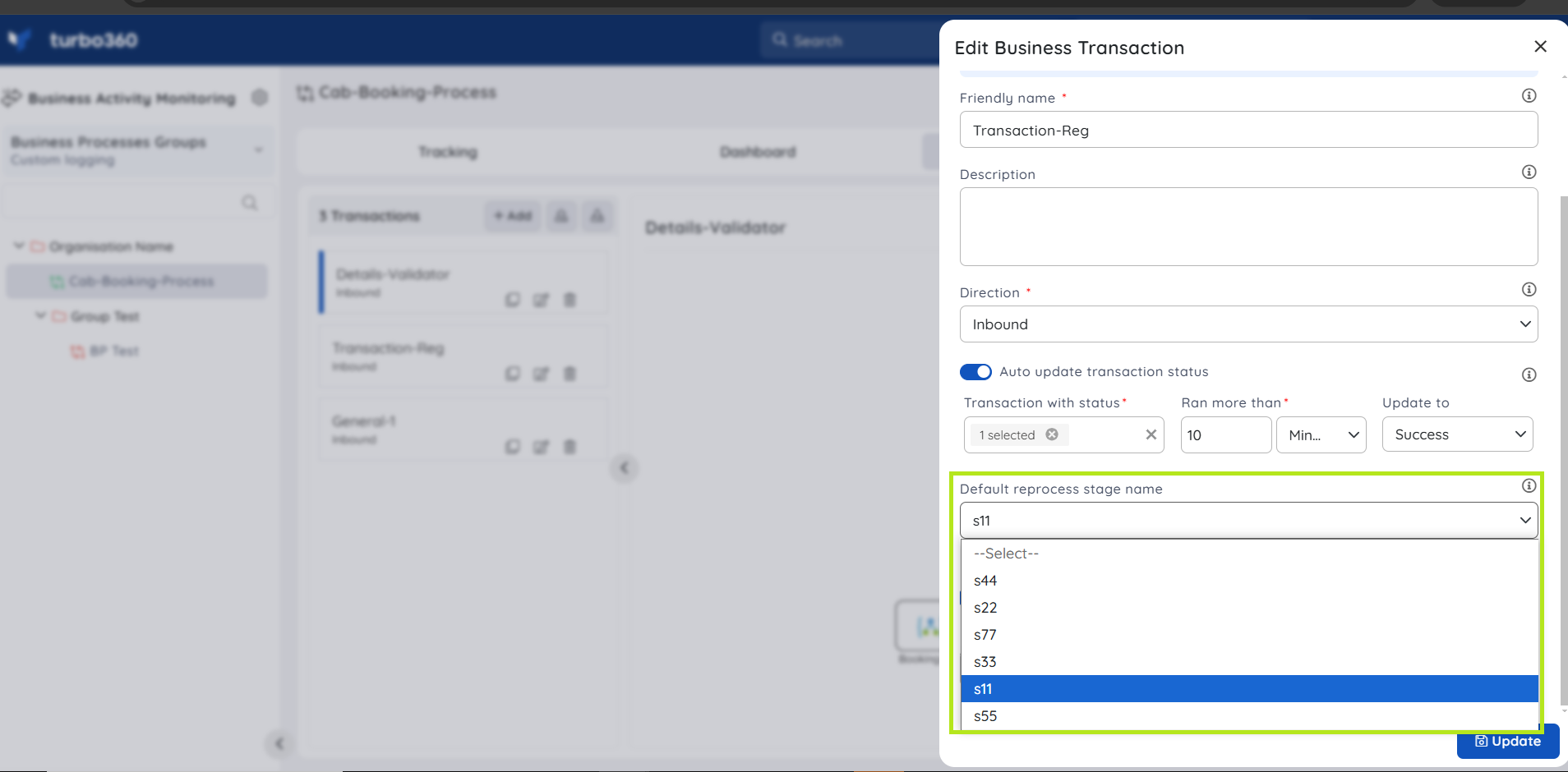Clone the Transaction-Reg transaction
Image resolution: width=1568 pixels, height=772 pixels.
[x=513, y=374]
